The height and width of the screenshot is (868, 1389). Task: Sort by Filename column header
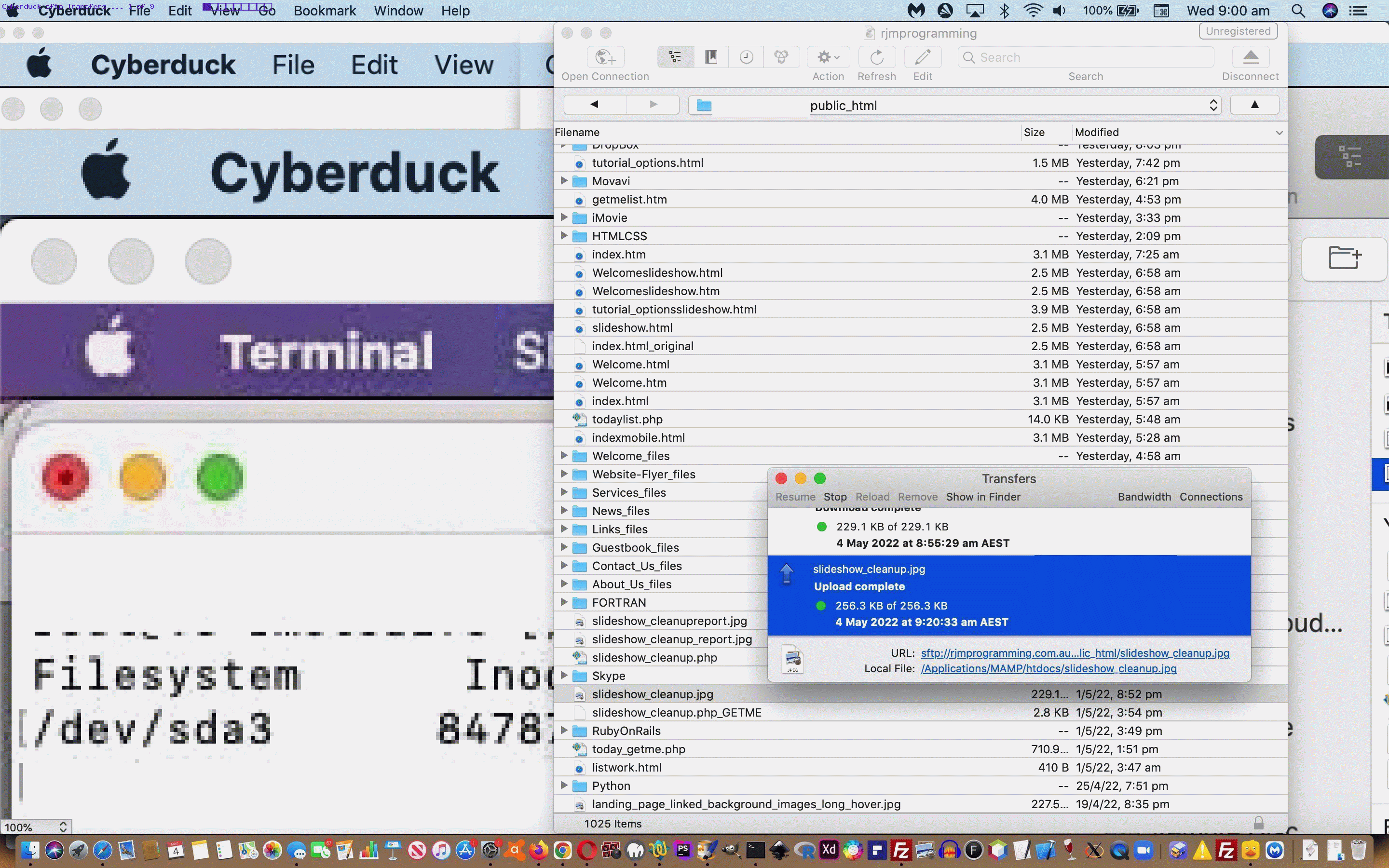point(787,132)
